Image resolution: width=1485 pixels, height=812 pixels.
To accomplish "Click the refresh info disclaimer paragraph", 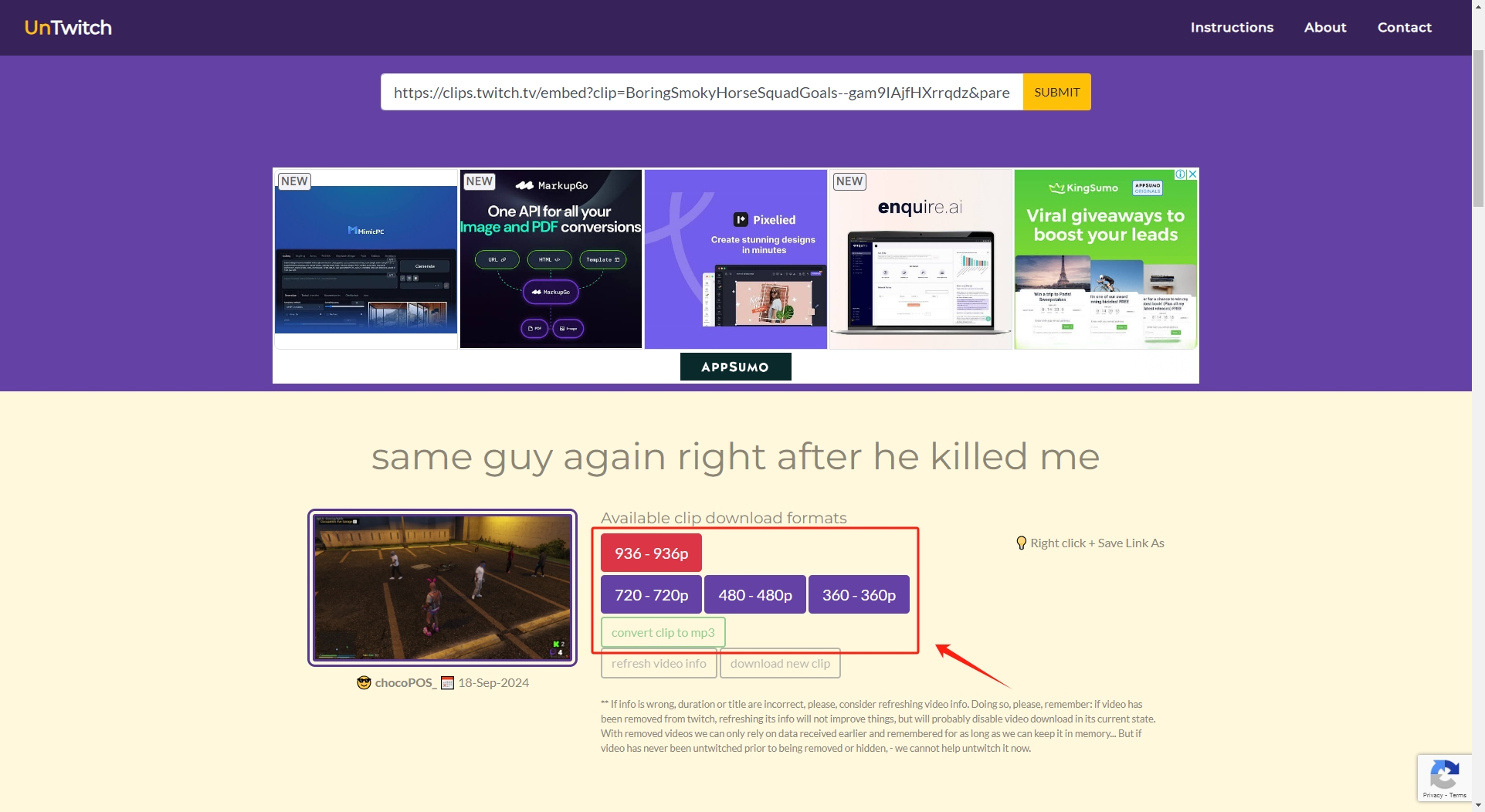I will [878, 726].
